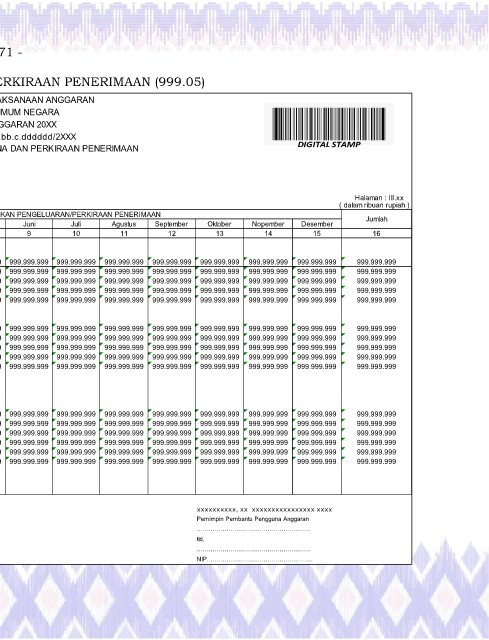Viewport: 489px width, 640px height.
Task: Click the text "GGARAN 20XX"
Action: coord(29,124)
